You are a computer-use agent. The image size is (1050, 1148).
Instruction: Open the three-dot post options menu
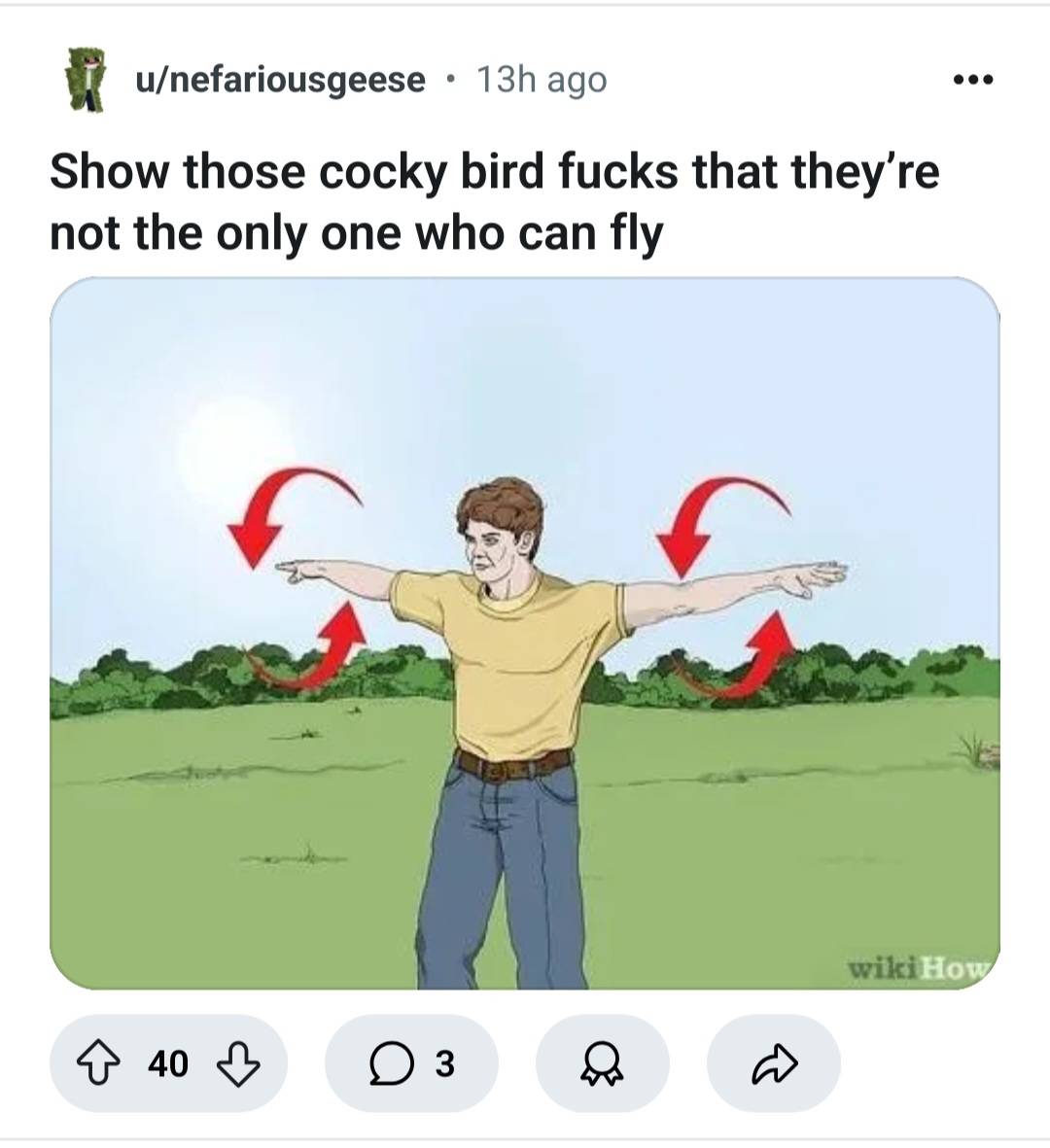[x=973, y=80]
